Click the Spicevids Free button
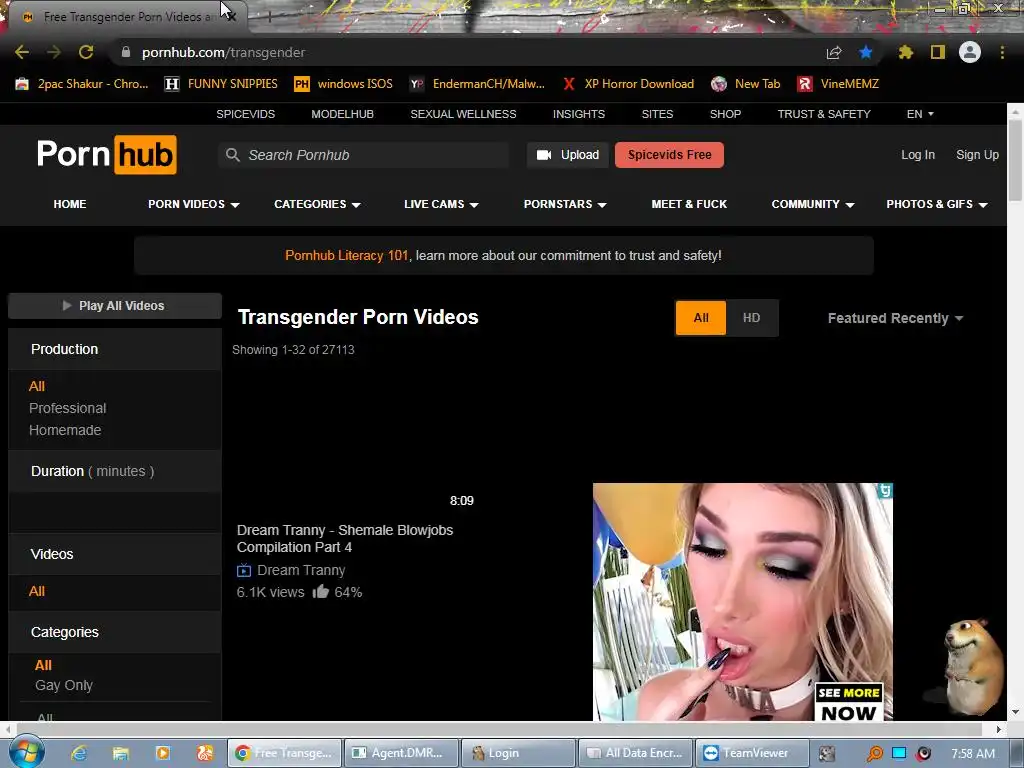1024x768 pixels. coord(669,155)
